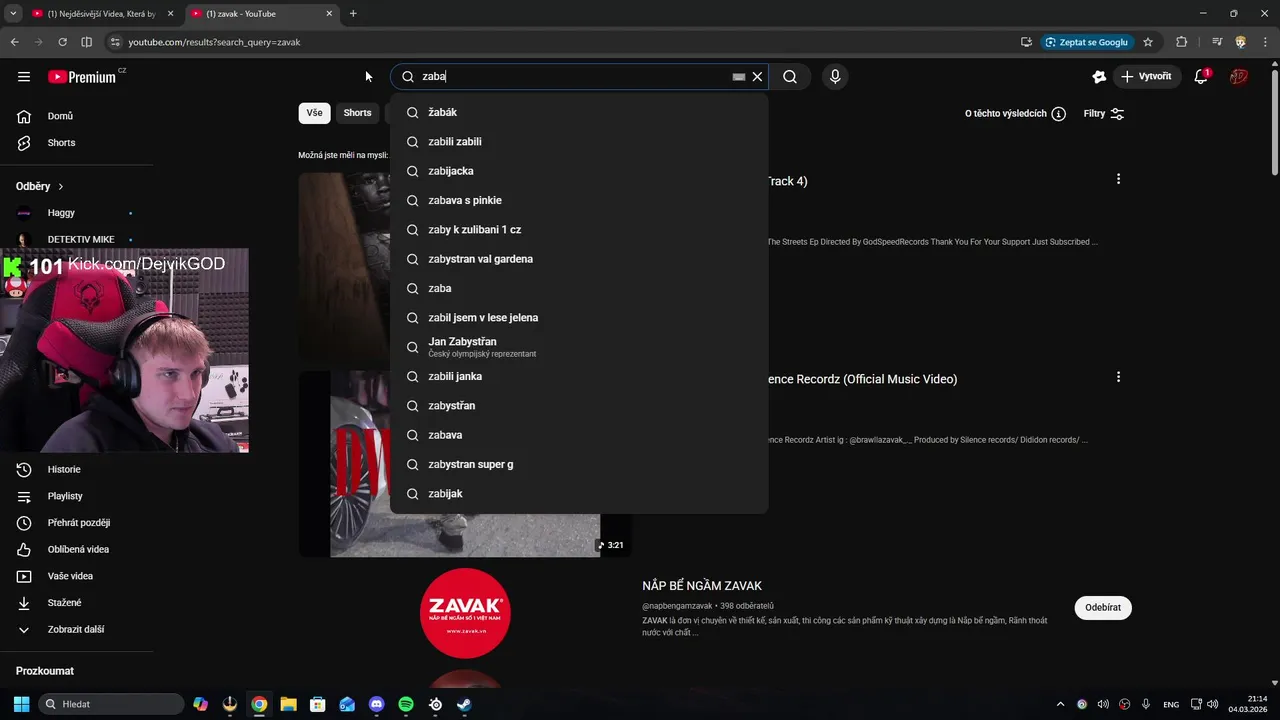Open the Filtry filters panel
1280x720 pixels.
(x=1104, y=114)
